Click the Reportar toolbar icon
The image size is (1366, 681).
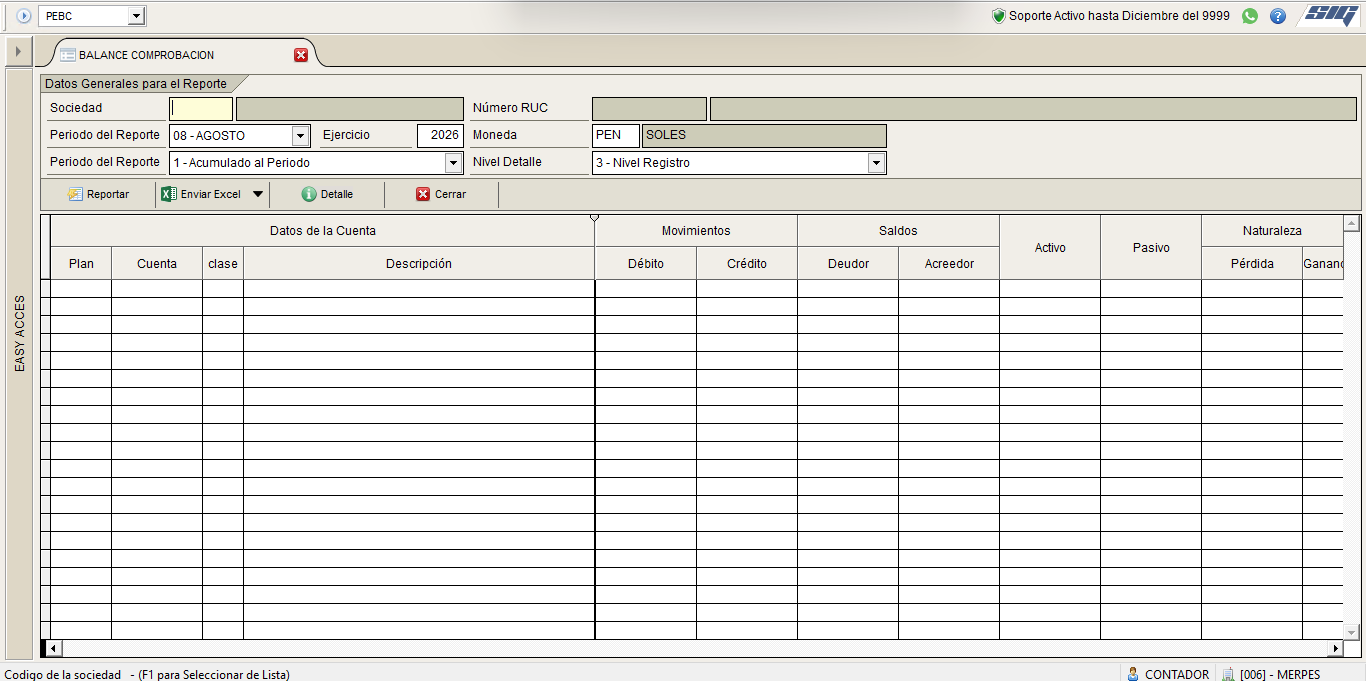tap(75, 194)
